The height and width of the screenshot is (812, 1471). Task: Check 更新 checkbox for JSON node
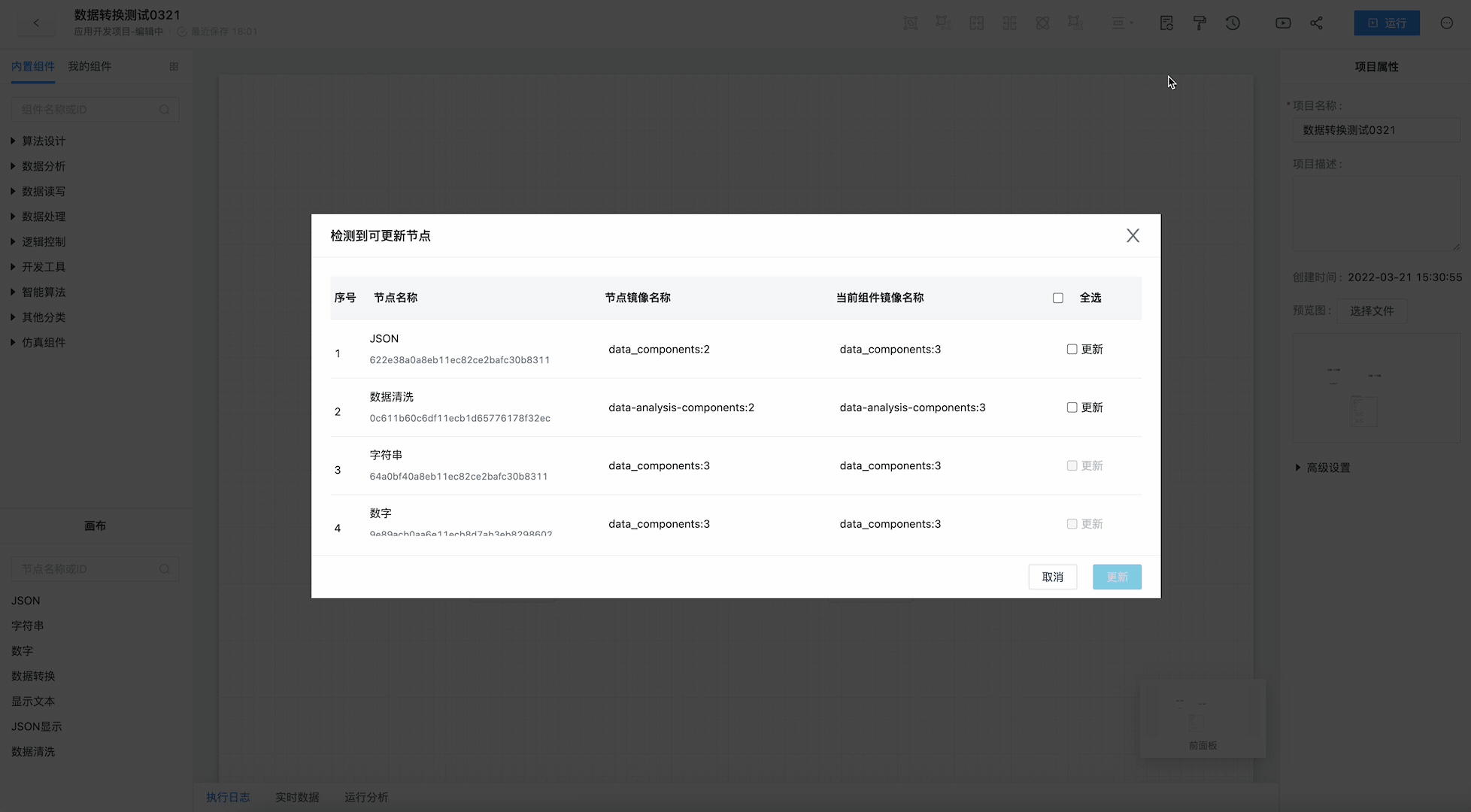coord(1072,349)
